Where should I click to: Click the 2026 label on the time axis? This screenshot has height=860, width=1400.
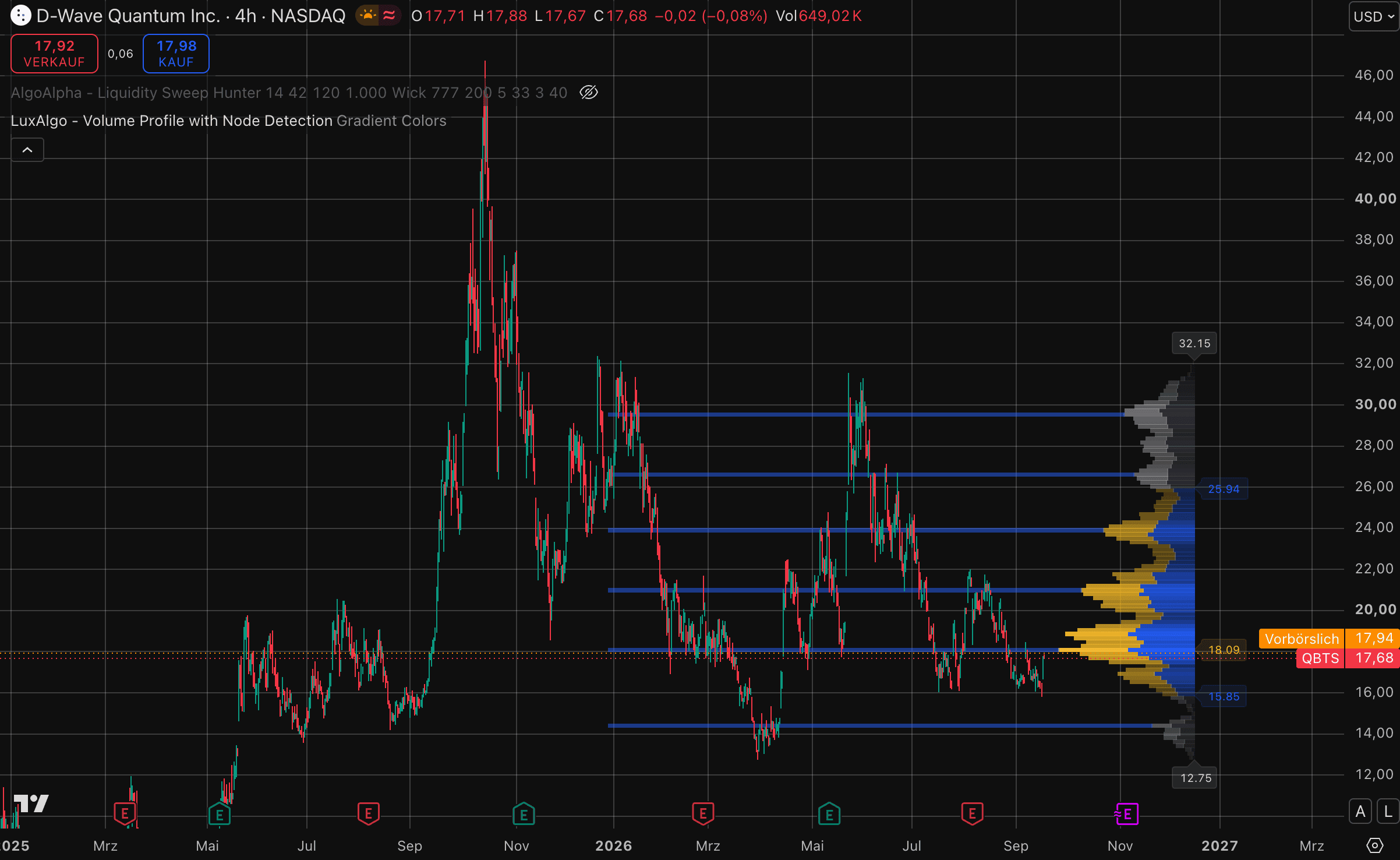coord(613,846)
